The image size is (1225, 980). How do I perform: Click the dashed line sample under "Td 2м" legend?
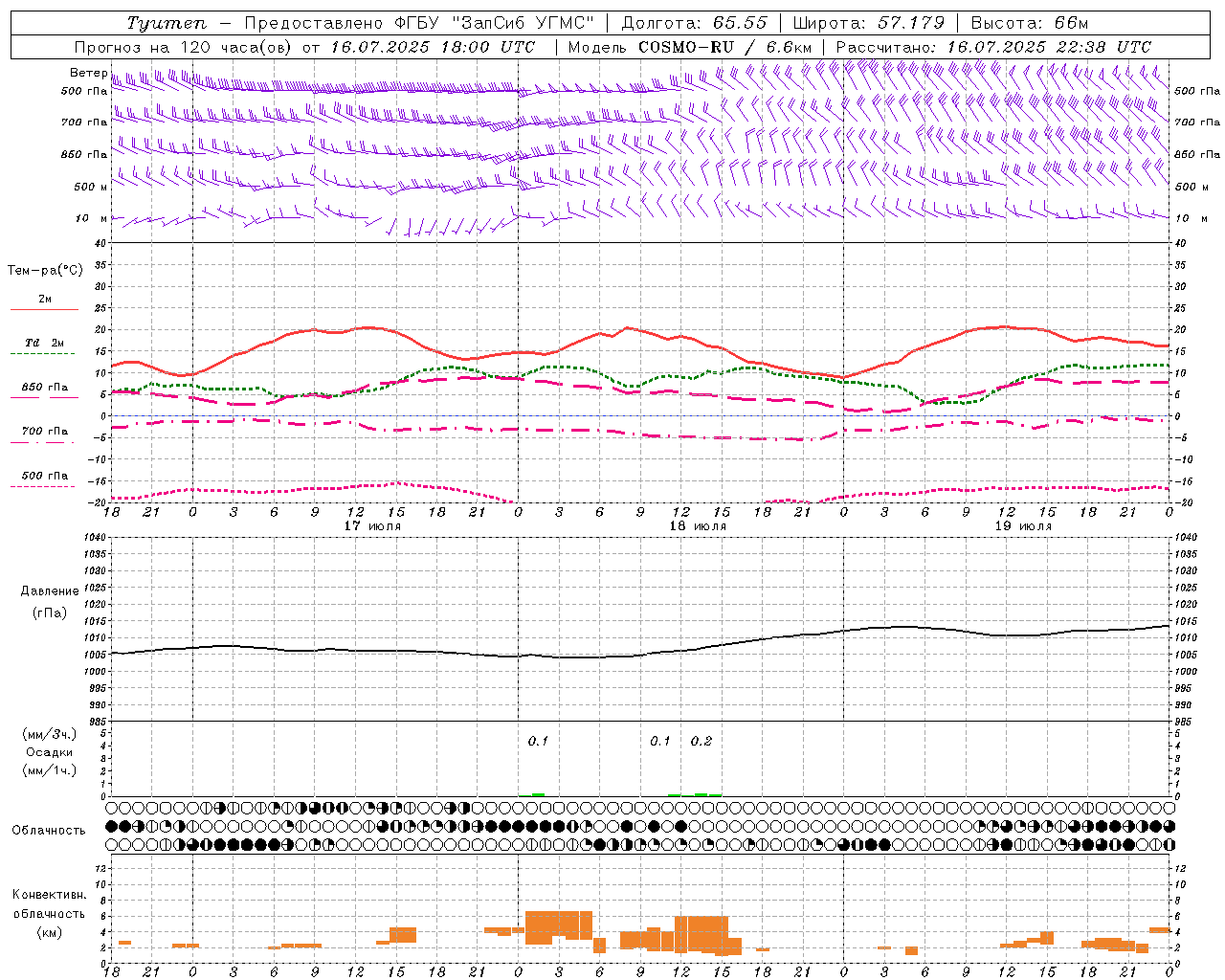click(x=42, y=354)
